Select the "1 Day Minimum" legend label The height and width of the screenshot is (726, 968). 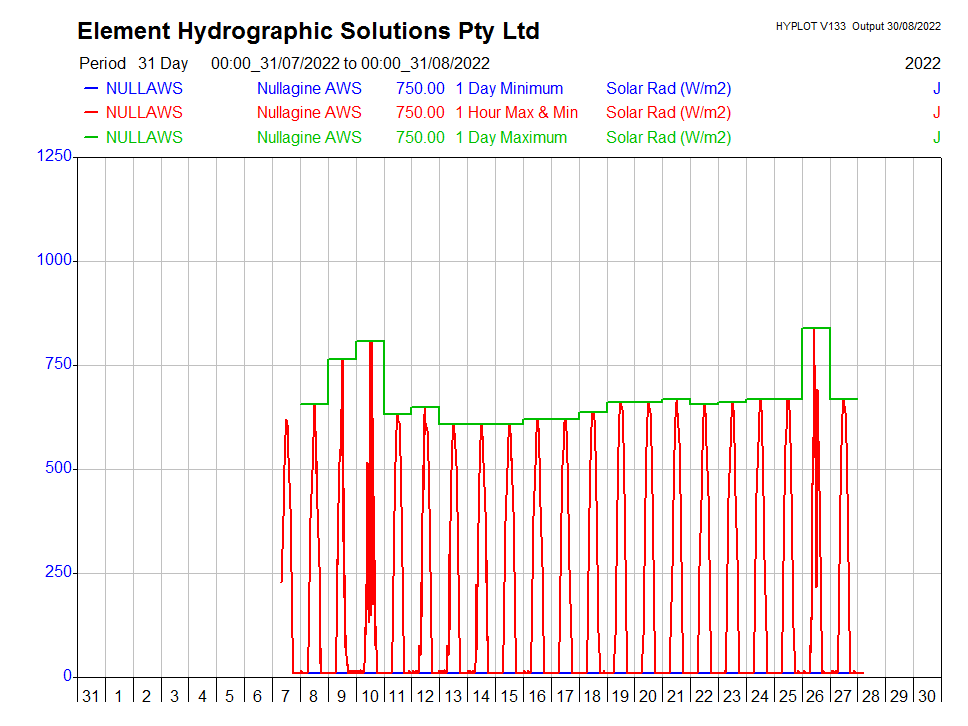pos(509,89)
